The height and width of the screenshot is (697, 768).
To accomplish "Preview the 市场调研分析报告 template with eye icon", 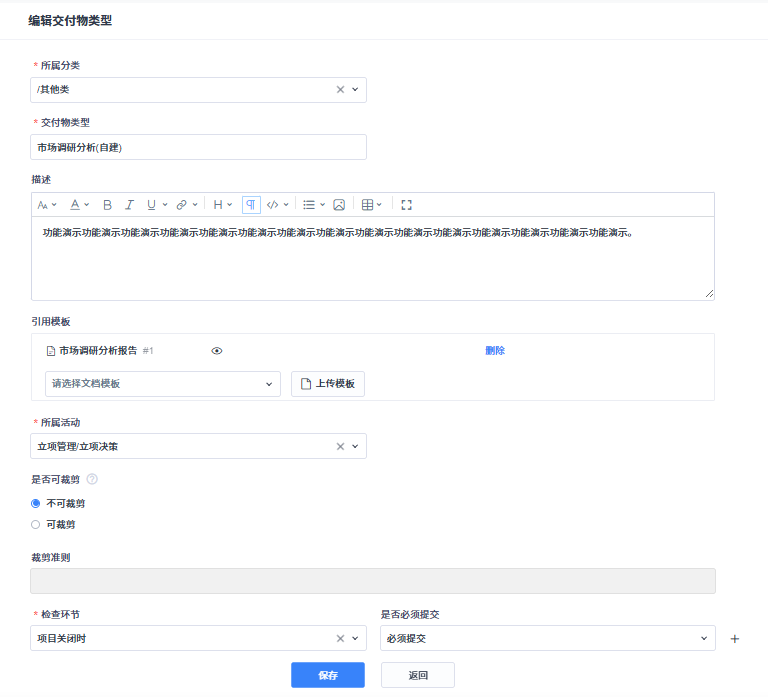I will point(216,351).
